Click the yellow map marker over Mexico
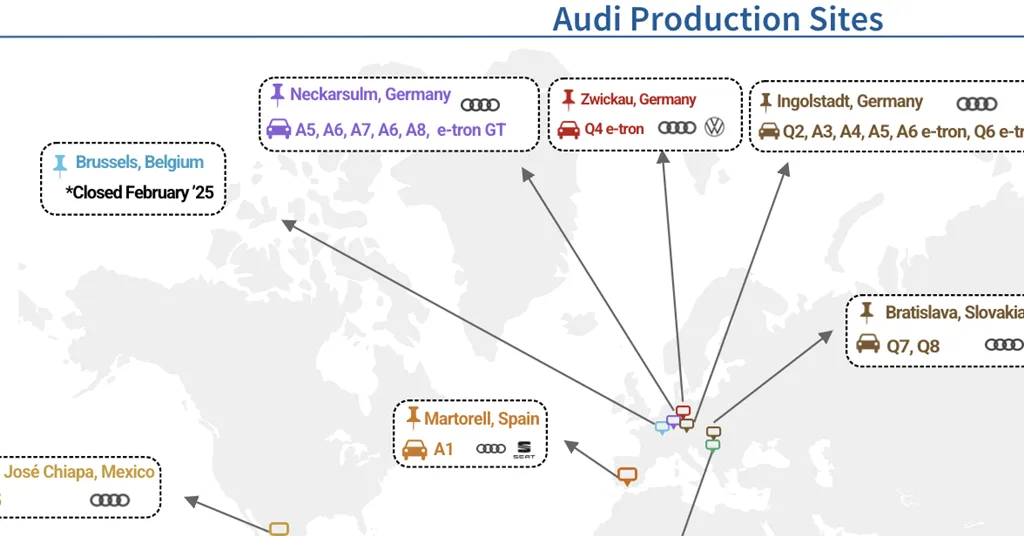 [279, 529]
